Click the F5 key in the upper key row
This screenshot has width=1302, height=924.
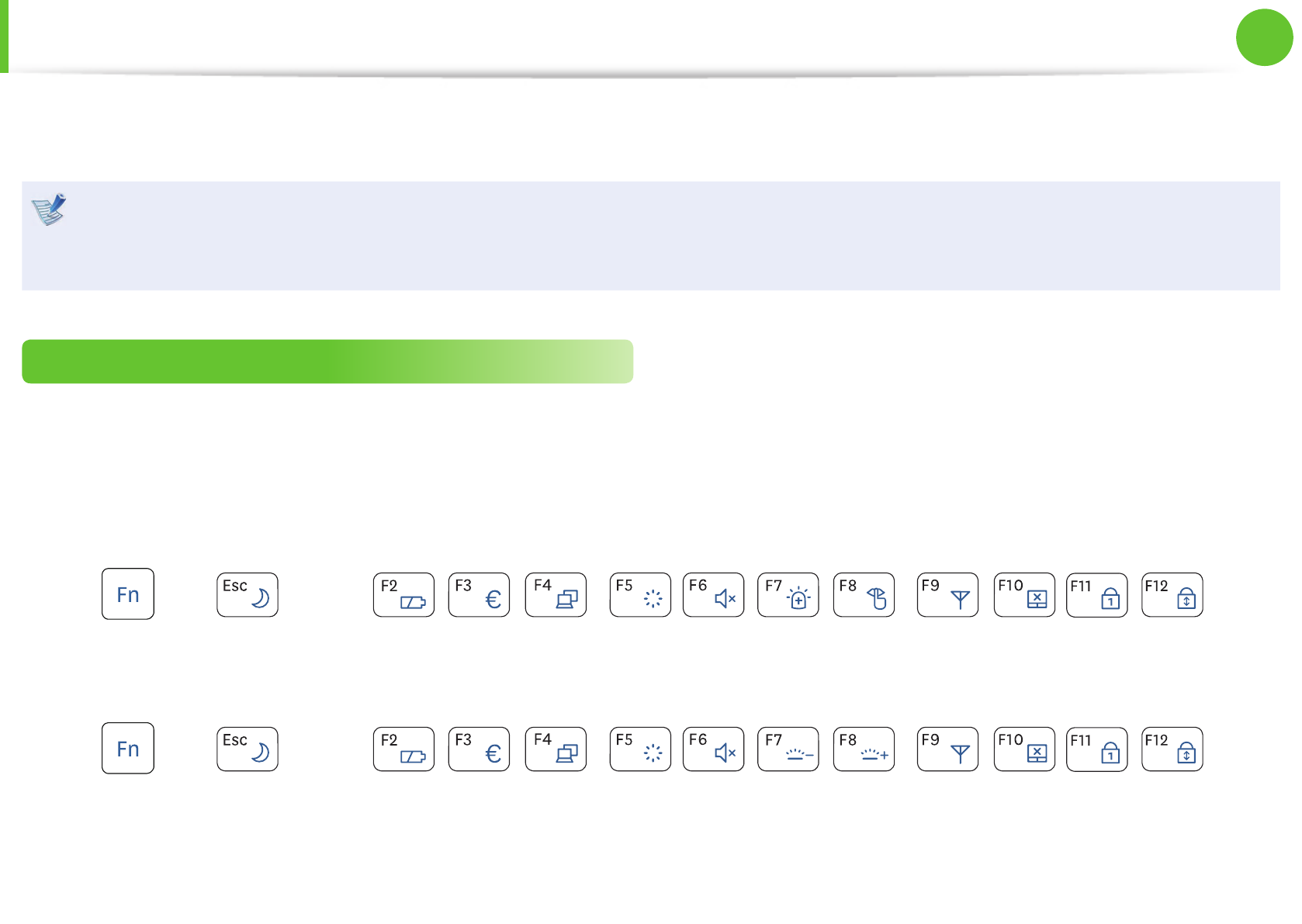[x=640, y=595]
